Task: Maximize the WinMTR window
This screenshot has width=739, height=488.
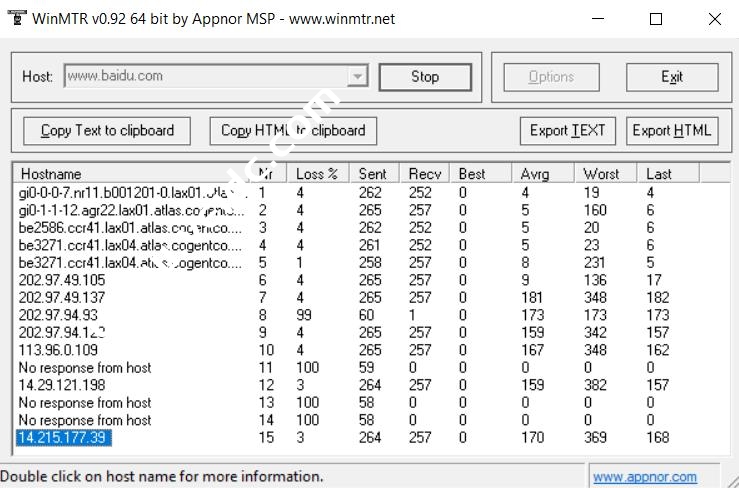Action: click(656, 19)
